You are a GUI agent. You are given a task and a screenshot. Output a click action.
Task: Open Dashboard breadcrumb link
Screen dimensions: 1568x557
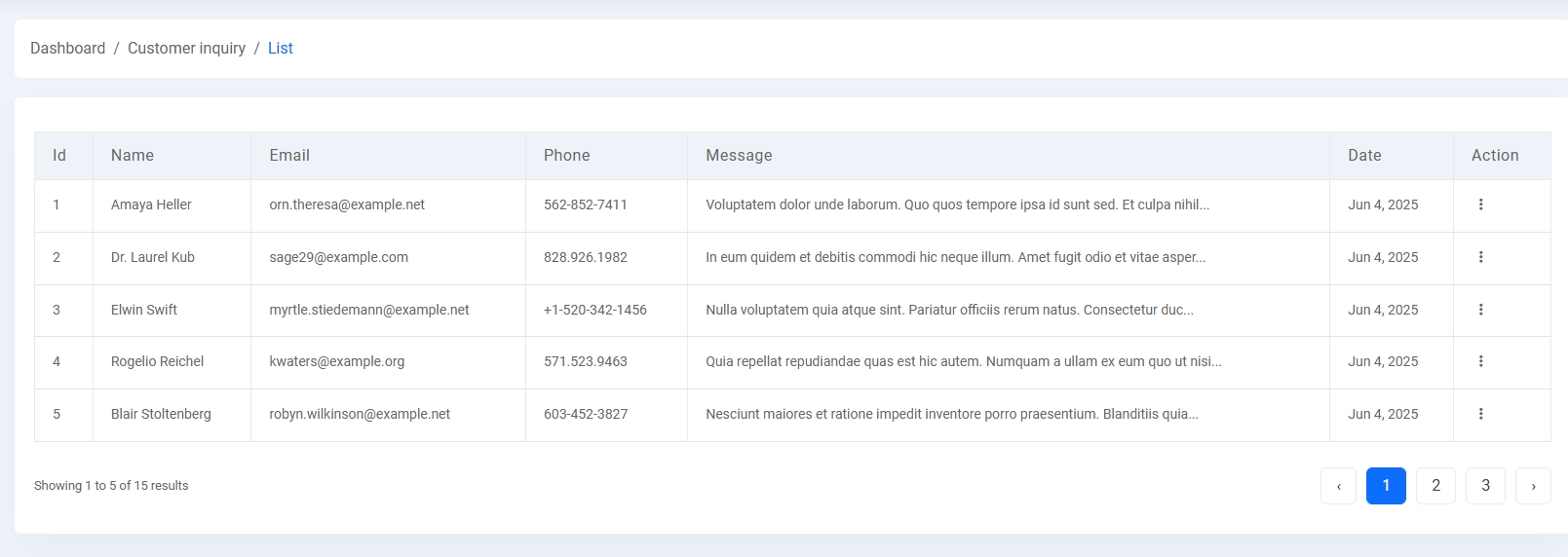pos(67,48)
